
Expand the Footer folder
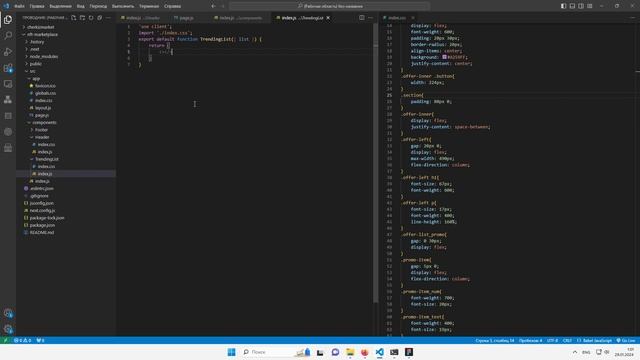coord(41,130)
